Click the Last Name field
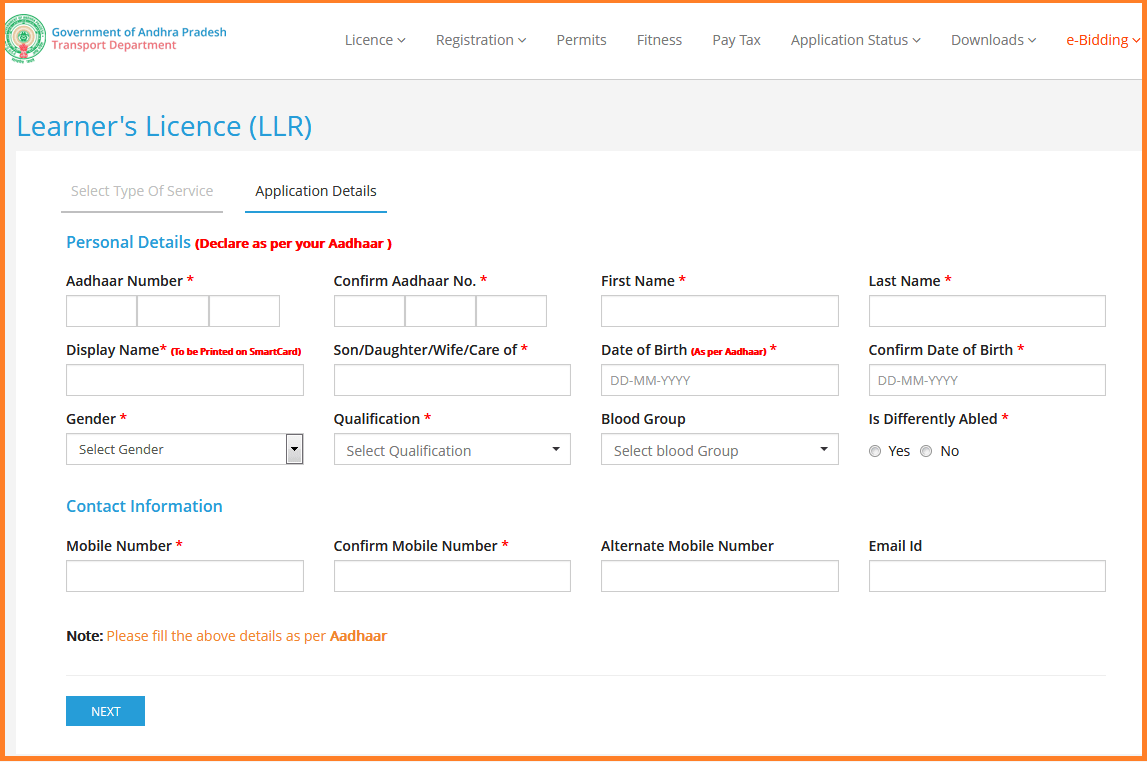This screenshot has height=762, width=1147. [x=987, y=311]
